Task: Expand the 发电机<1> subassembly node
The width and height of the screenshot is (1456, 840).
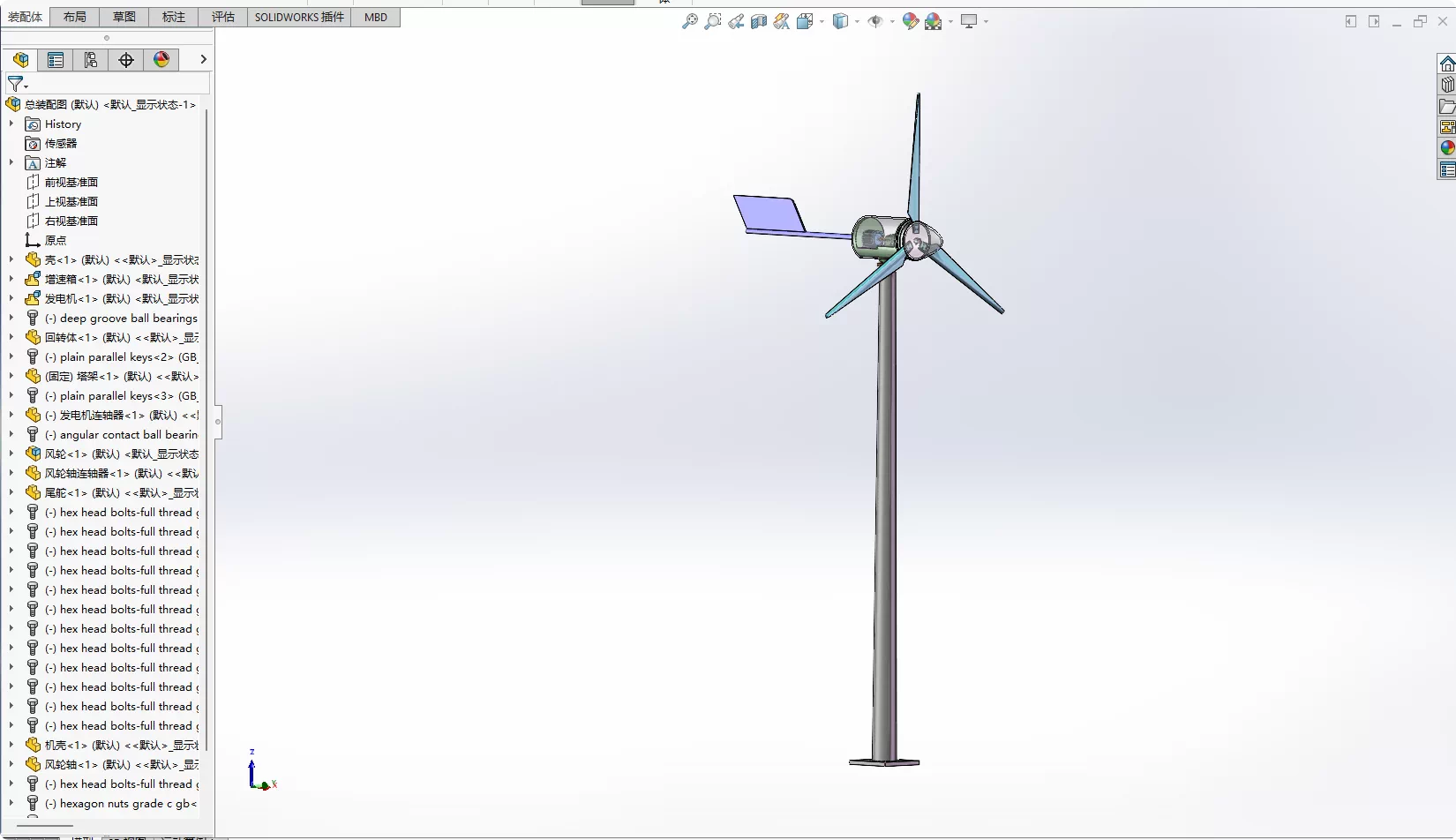Action: (x=11, y=299)
